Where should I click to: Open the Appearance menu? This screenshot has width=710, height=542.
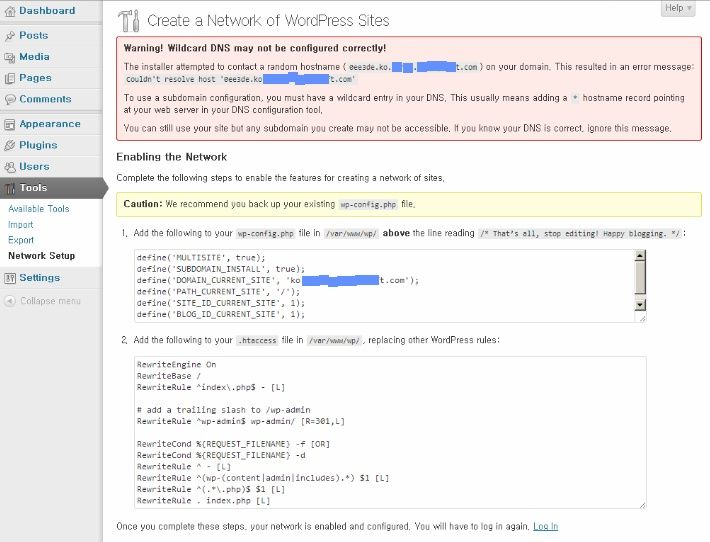pyautogui.click(x=50, y=124)
